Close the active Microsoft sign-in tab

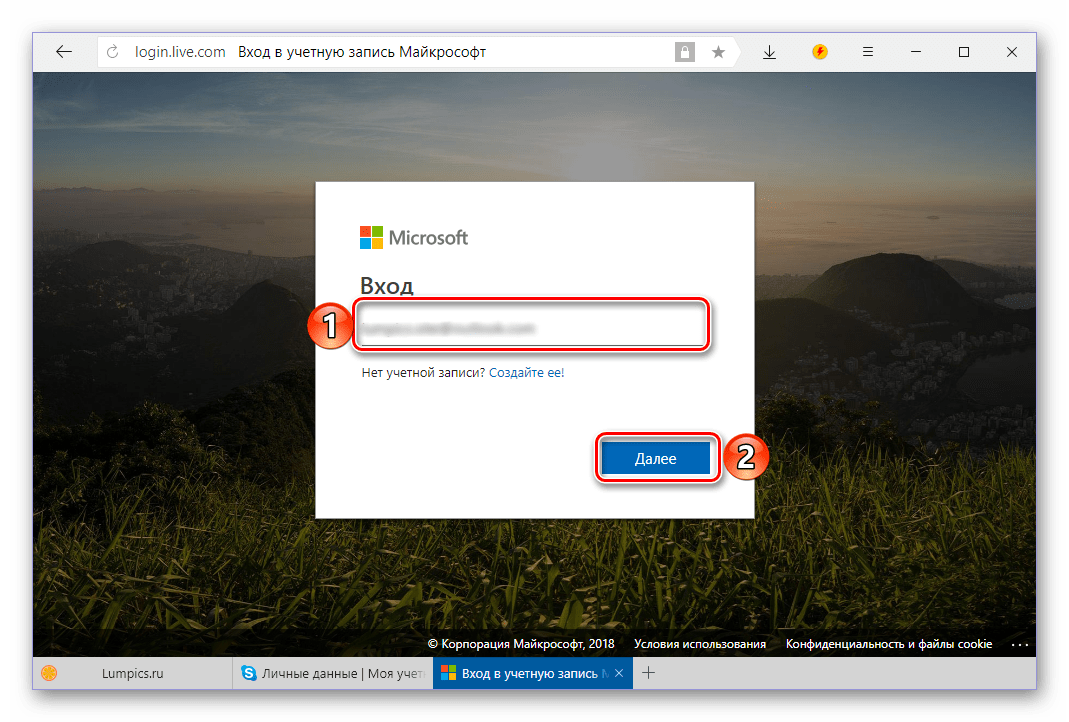pos(618,674)
